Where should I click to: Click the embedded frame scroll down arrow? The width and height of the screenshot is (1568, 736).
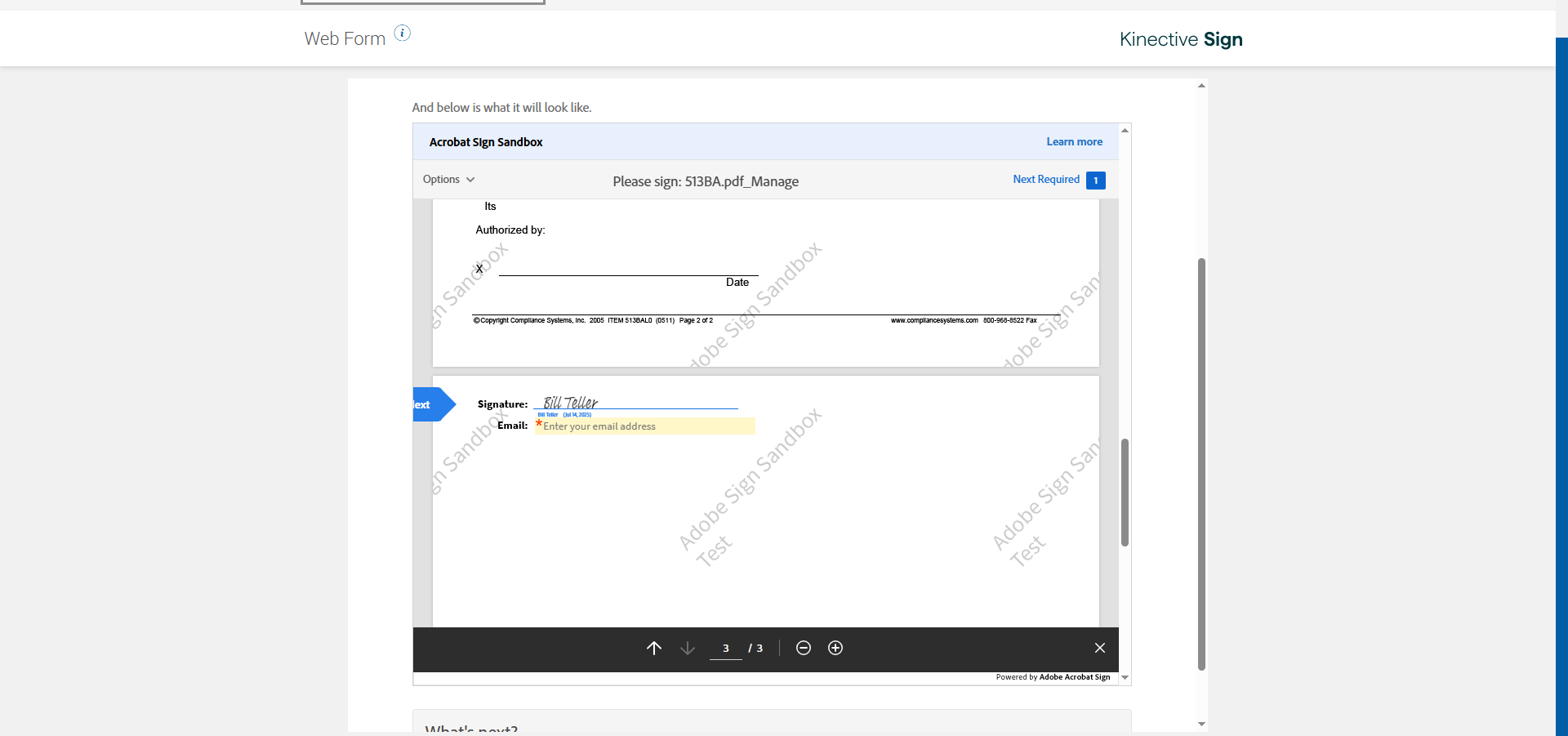click(1125, 677)
